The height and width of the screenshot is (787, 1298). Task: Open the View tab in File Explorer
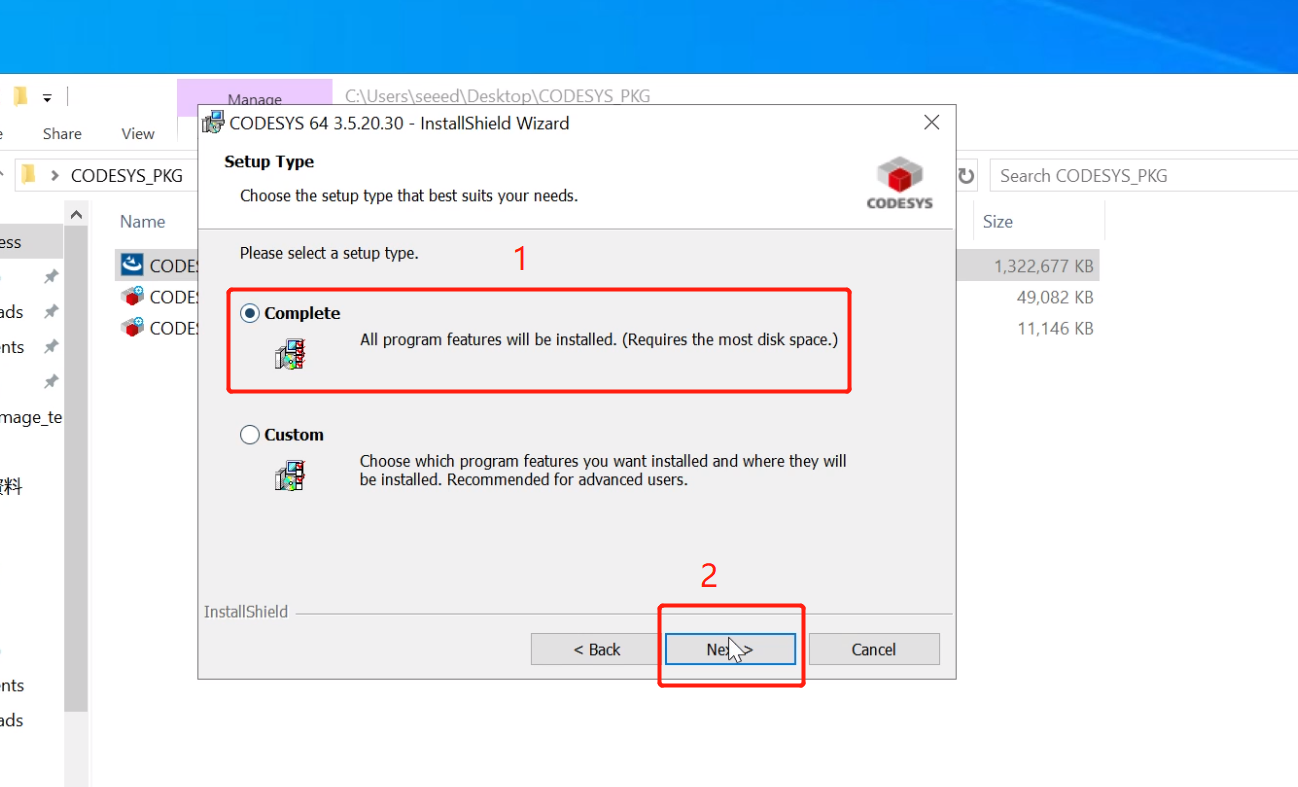point(138,133)
